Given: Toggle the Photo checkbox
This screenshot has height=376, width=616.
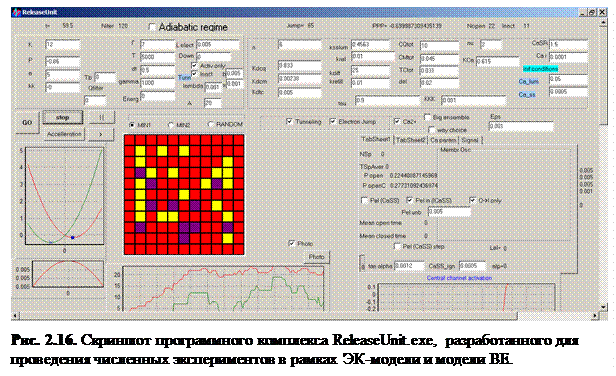Looking at the screenshot, I should pyautogui.click(x=291, y=243).
